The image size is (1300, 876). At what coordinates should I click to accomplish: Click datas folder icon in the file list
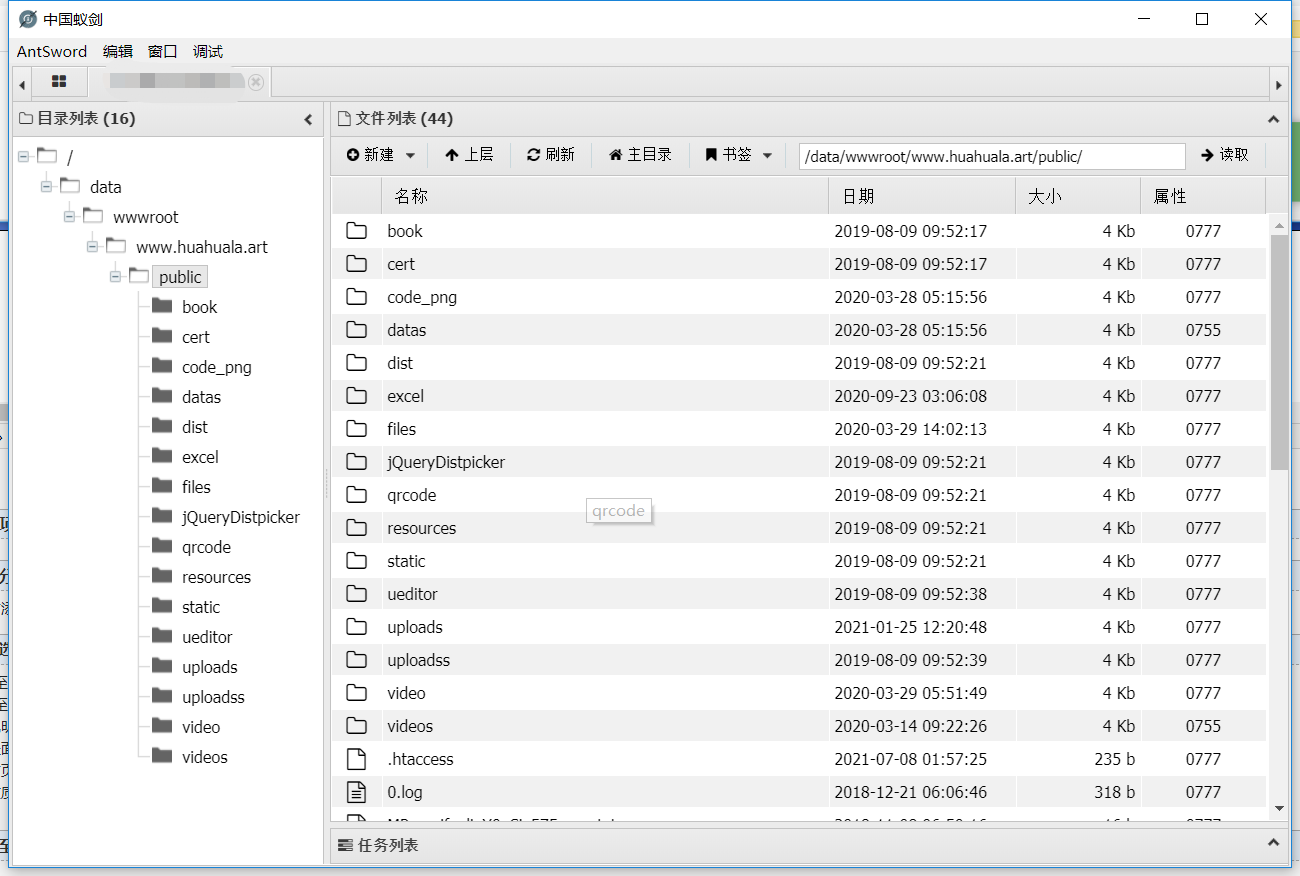tap(357, 330)
